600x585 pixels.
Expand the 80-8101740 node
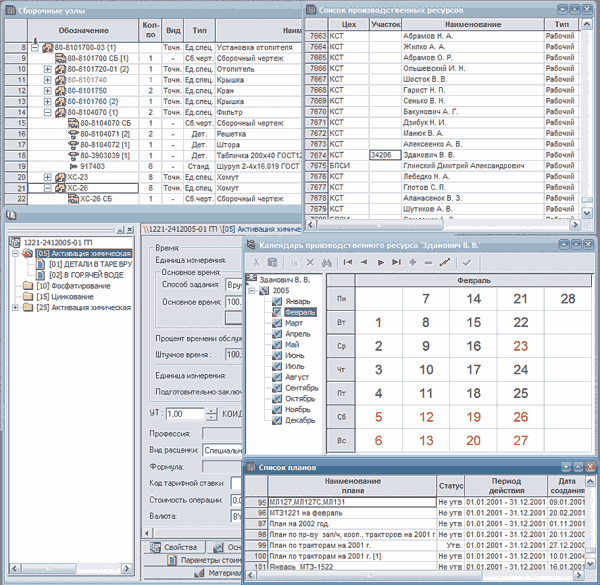tap(47, 80)
